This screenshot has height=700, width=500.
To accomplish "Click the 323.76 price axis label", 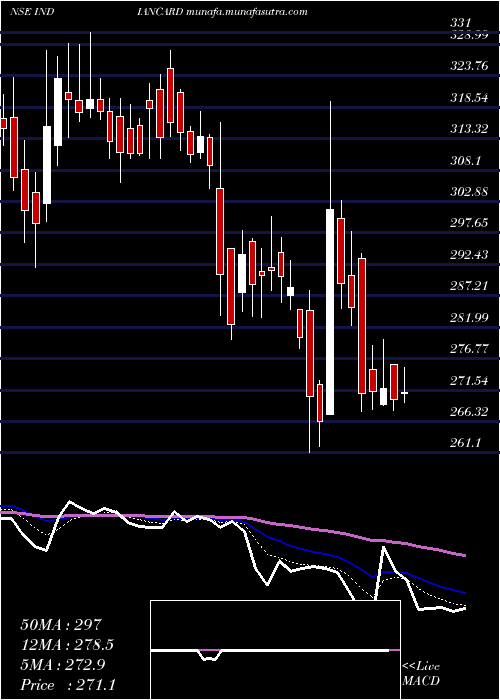I will pos(469,66).
